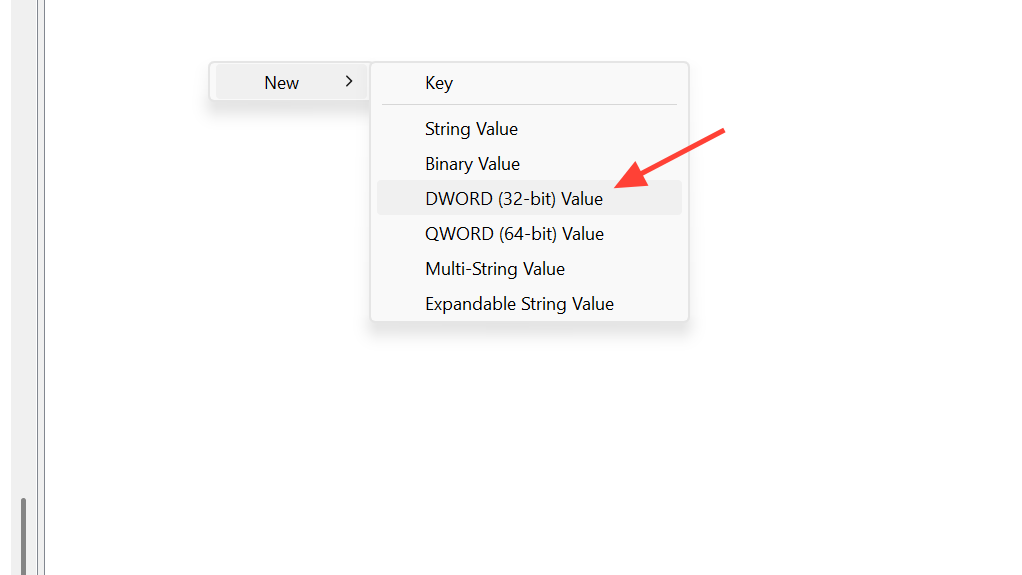Expand the chevron arrow beside New
1022x575 pixels.
348,82
